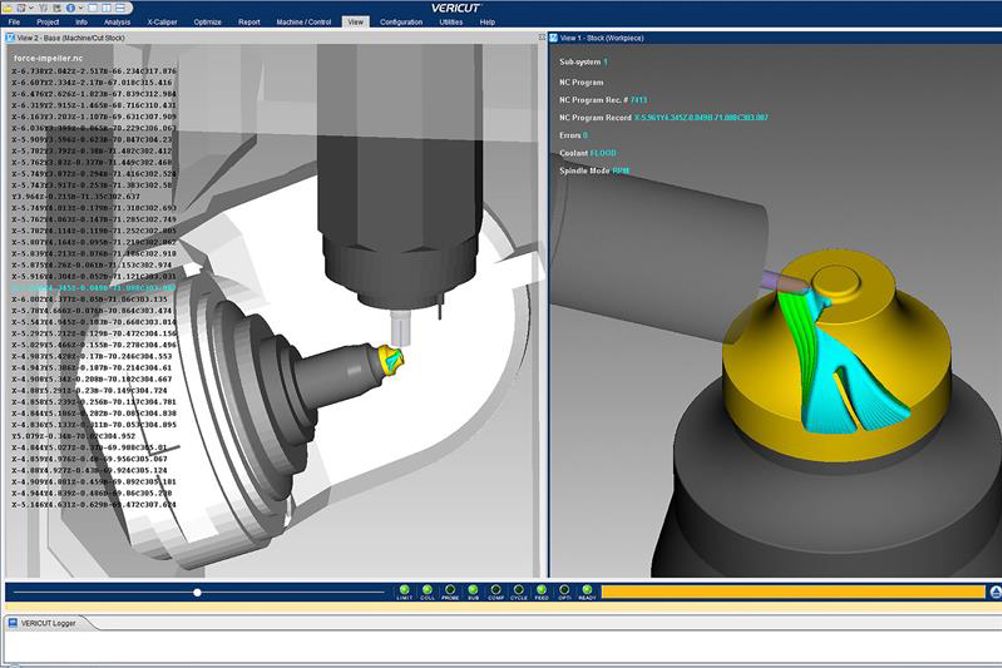Open the dropdown arrow next to the save icon

click(x=30, y=8)
